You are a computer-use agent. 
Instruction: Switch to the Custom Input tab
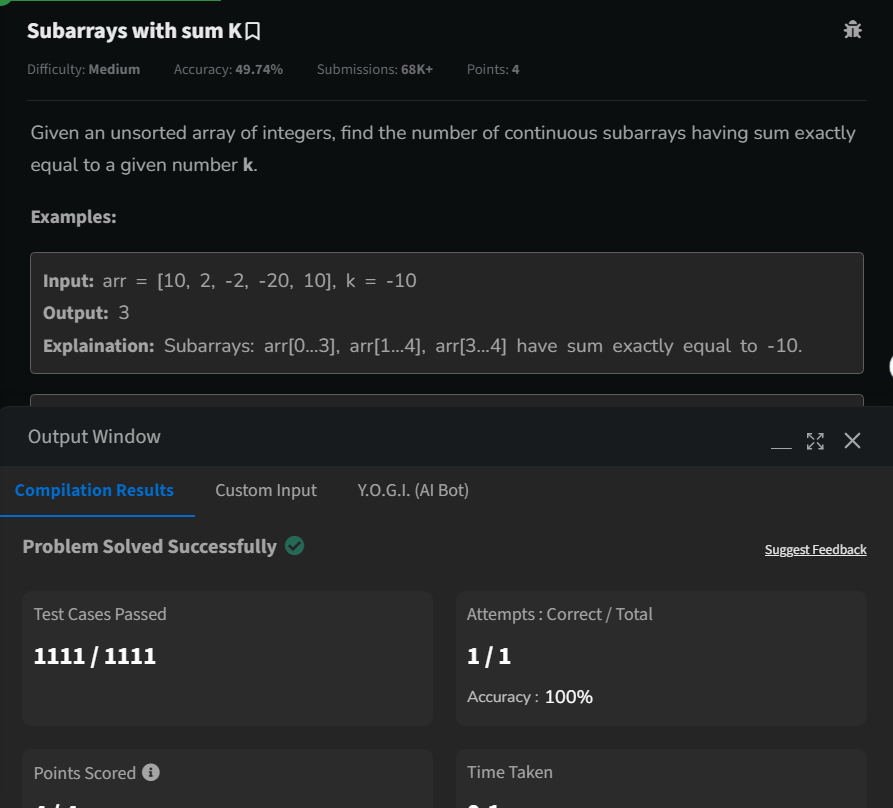265,490
